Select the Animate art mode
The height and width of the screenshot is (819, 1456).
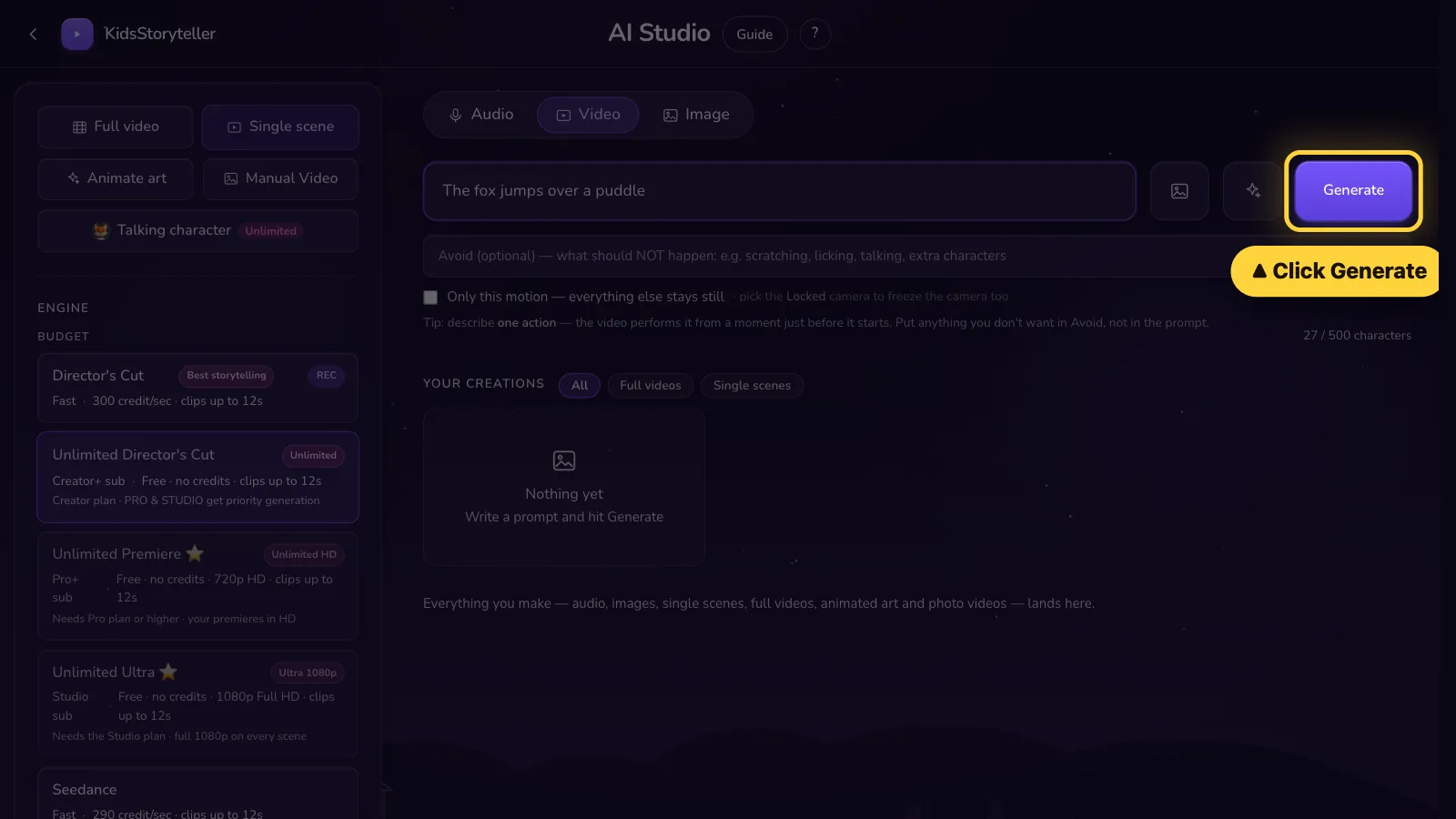pos(116,178)
